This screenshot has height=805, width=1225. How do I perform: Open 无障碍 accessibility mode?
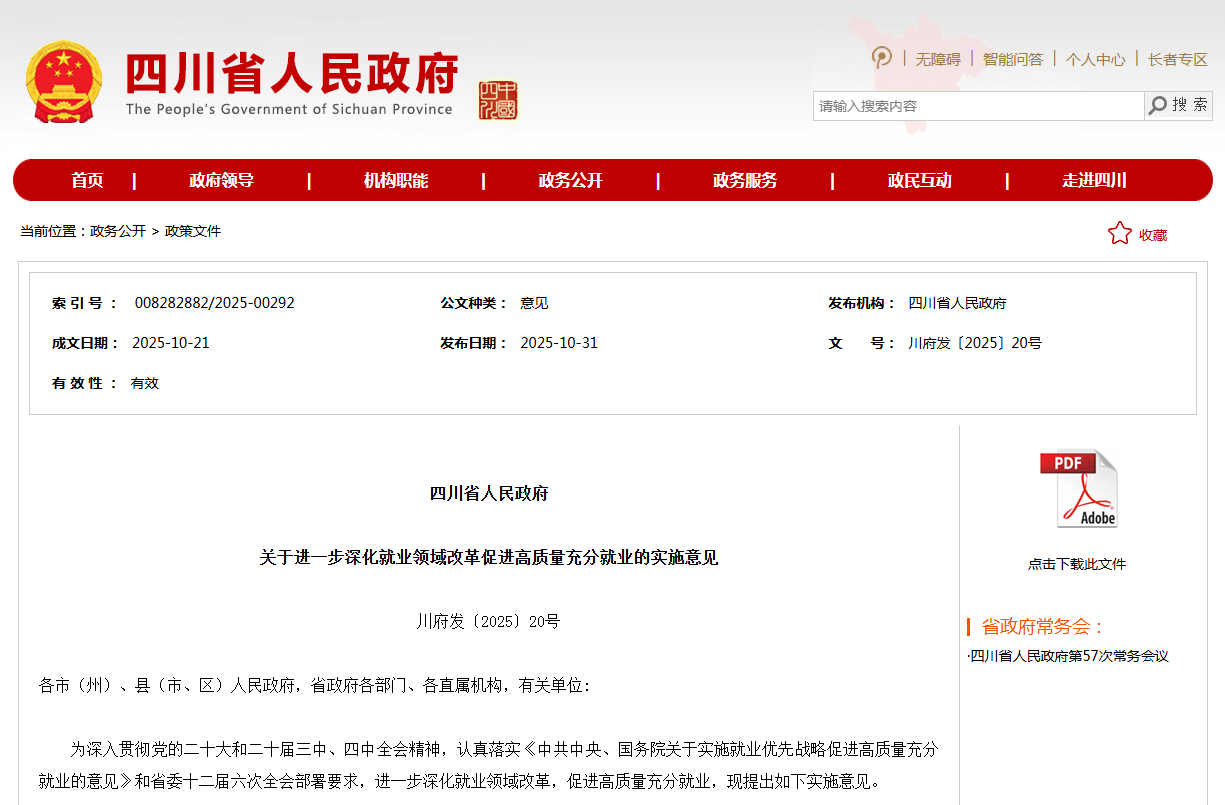(x=937, y=59)
